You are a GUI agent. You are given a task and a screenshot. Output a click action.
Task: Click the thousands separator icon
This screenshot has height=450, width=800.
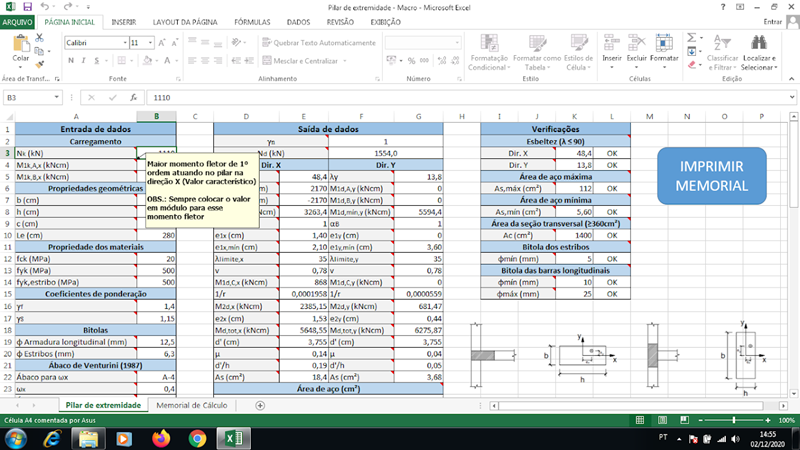(x=424, y=61)
